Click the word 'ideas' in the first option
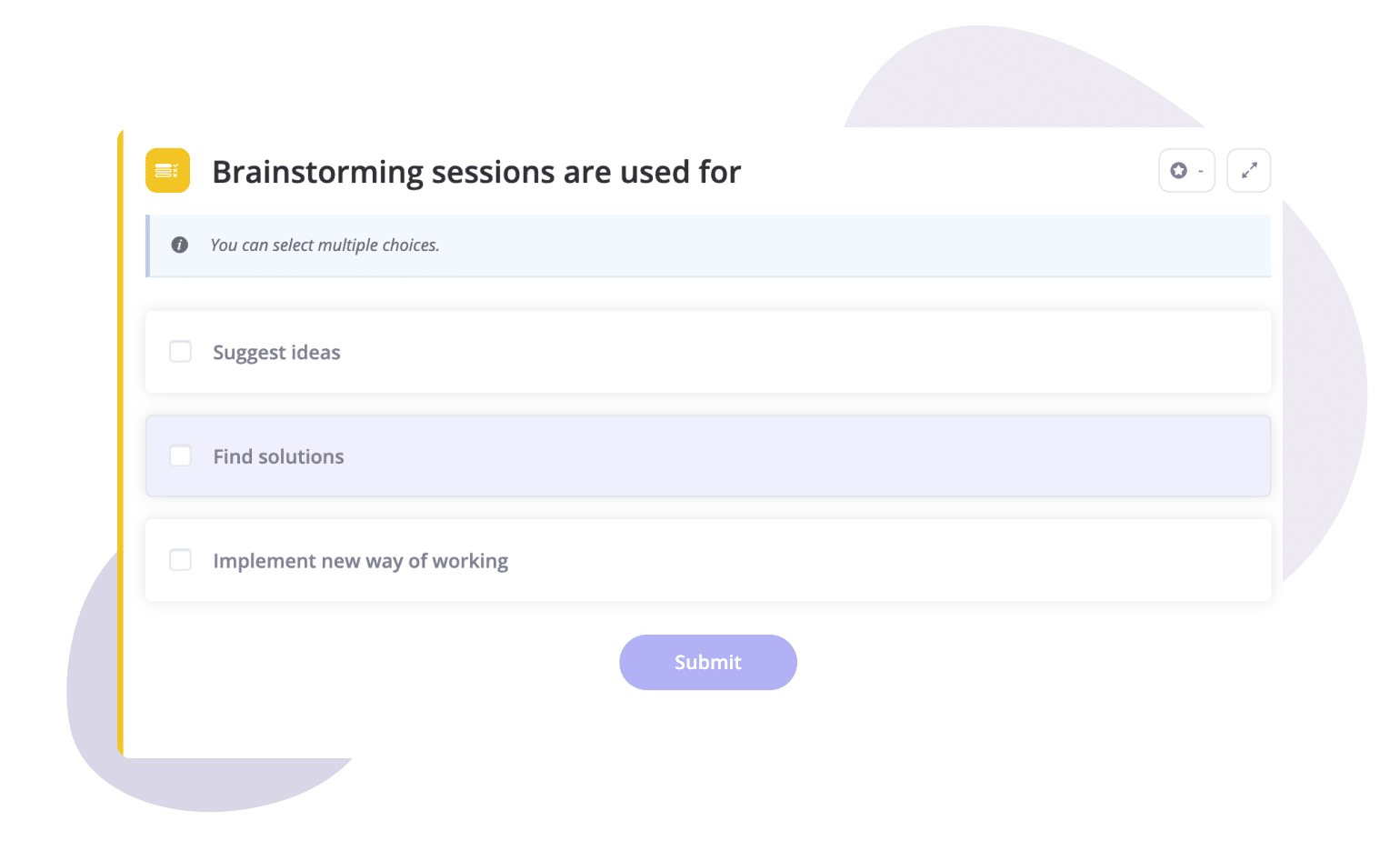1400x841 pixels. [x=315, y=353]
